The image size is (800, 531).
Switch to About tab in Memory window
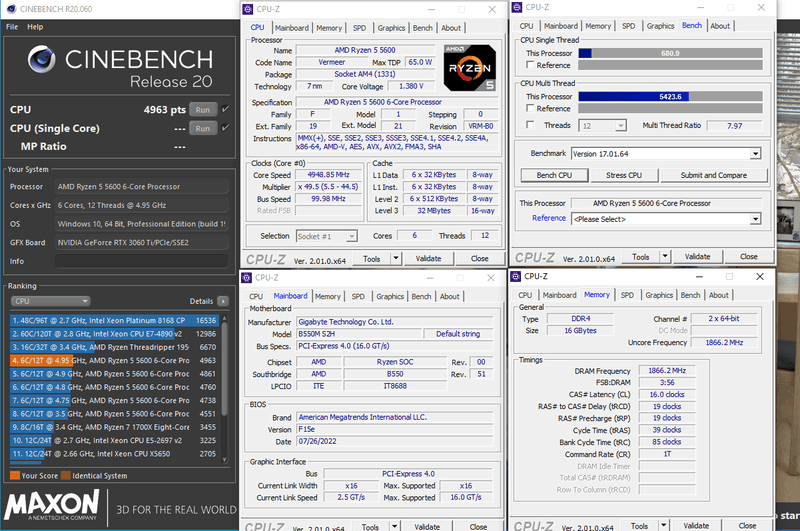[718, 295]
